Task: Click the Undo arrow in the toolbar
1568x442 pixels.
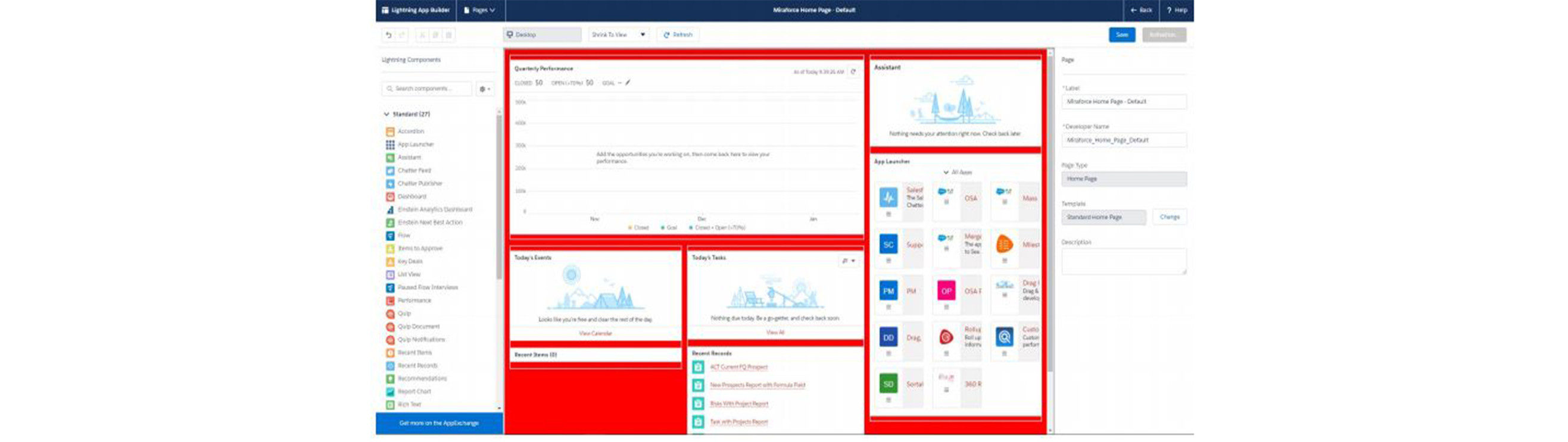Action: [x=388, y=35]
